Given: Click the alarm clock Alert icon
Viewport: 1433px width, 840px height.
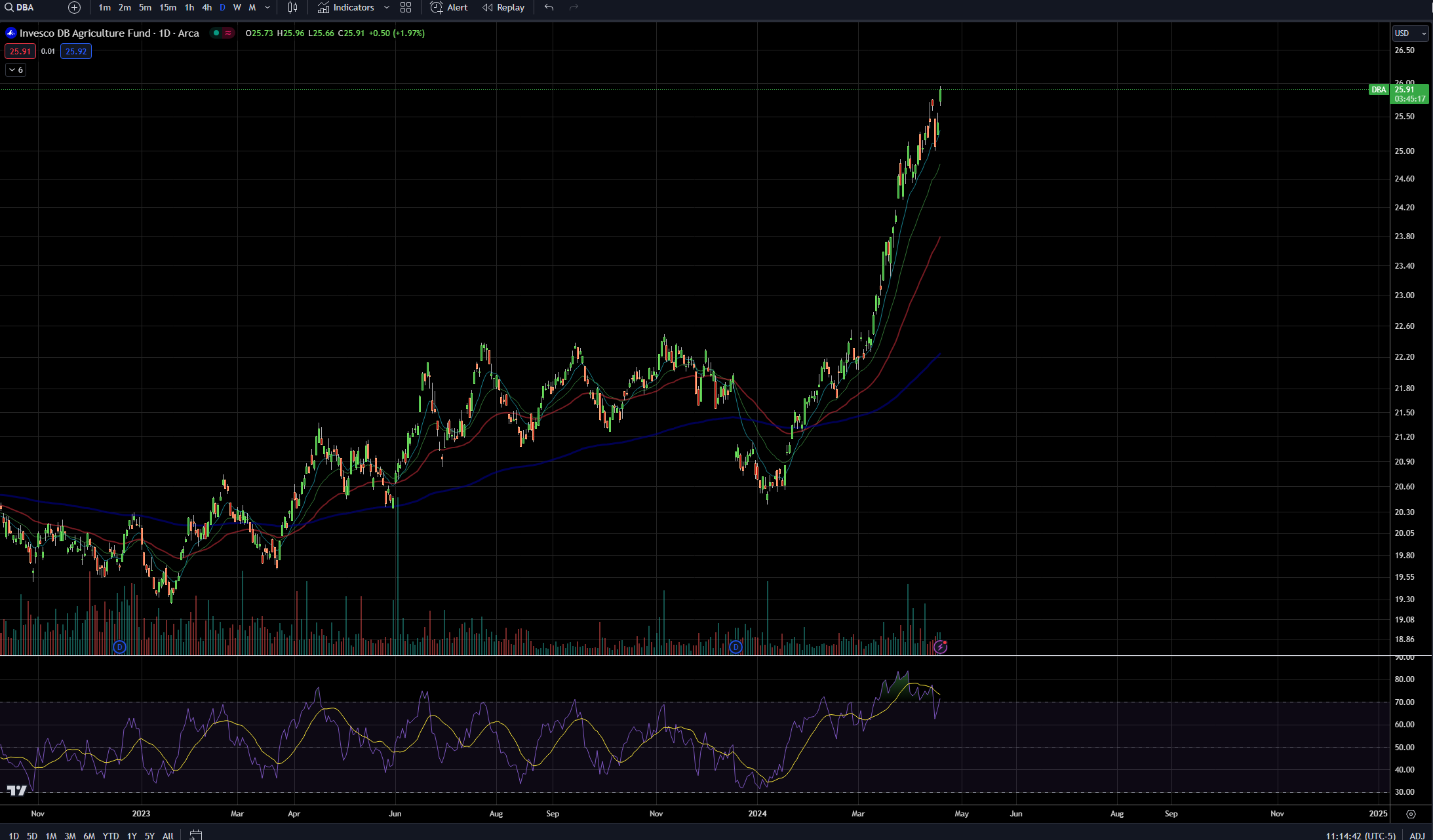Looking at the screenshot, I should (x=436, y=7).
